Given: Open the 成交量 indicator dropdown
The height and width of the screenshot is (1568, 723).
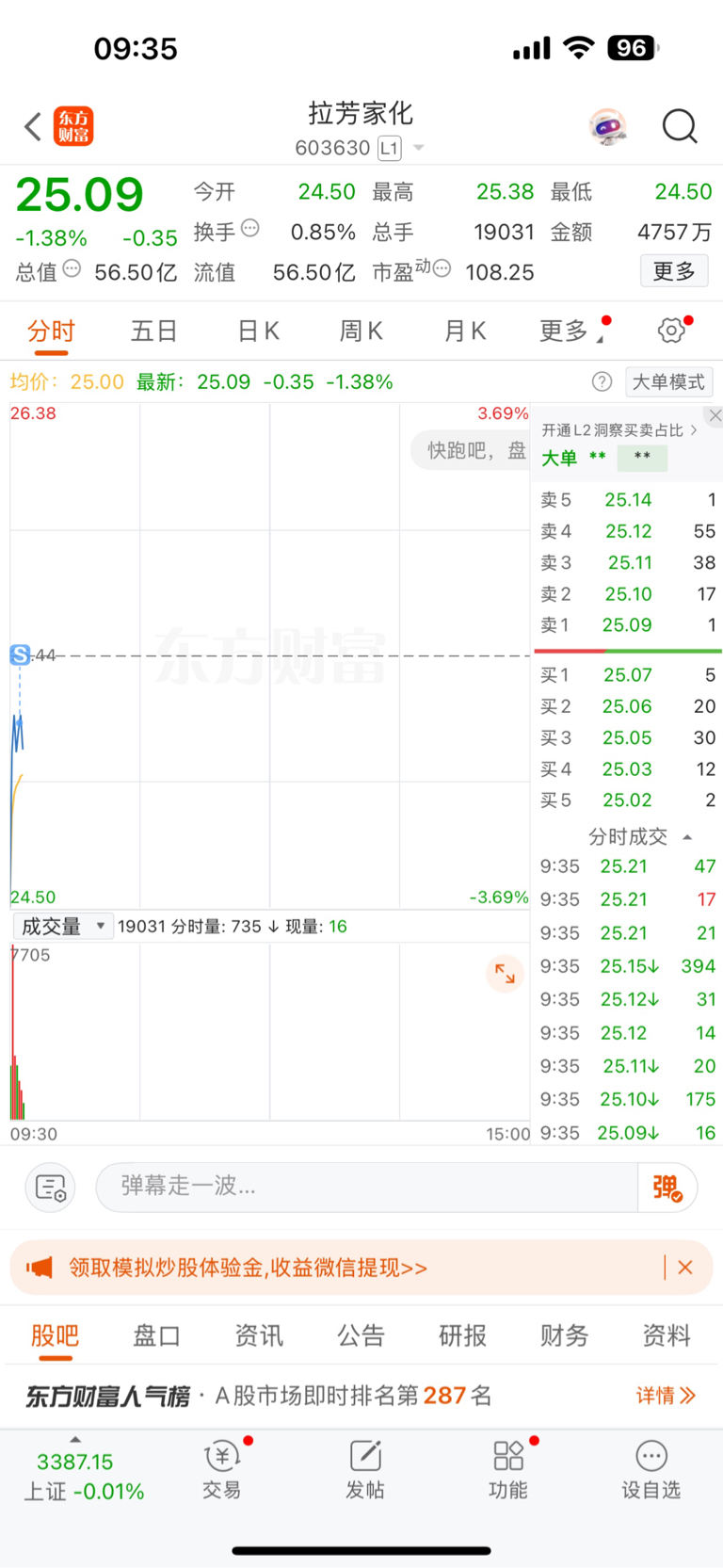Looking at the screenshot, I should point(63,927).
